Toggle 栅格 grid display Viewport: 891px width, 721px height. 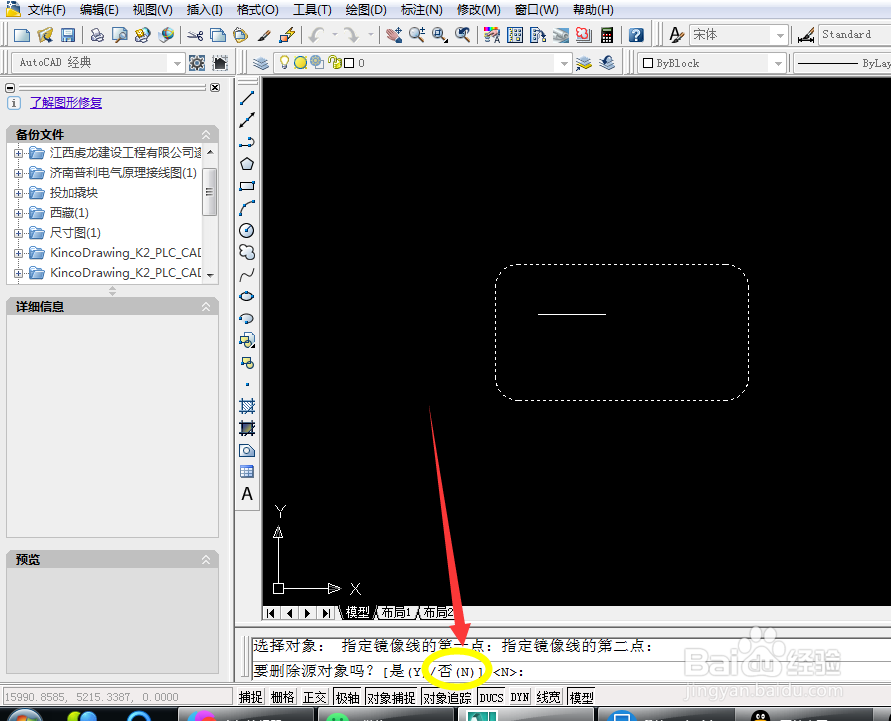point(282,697)
